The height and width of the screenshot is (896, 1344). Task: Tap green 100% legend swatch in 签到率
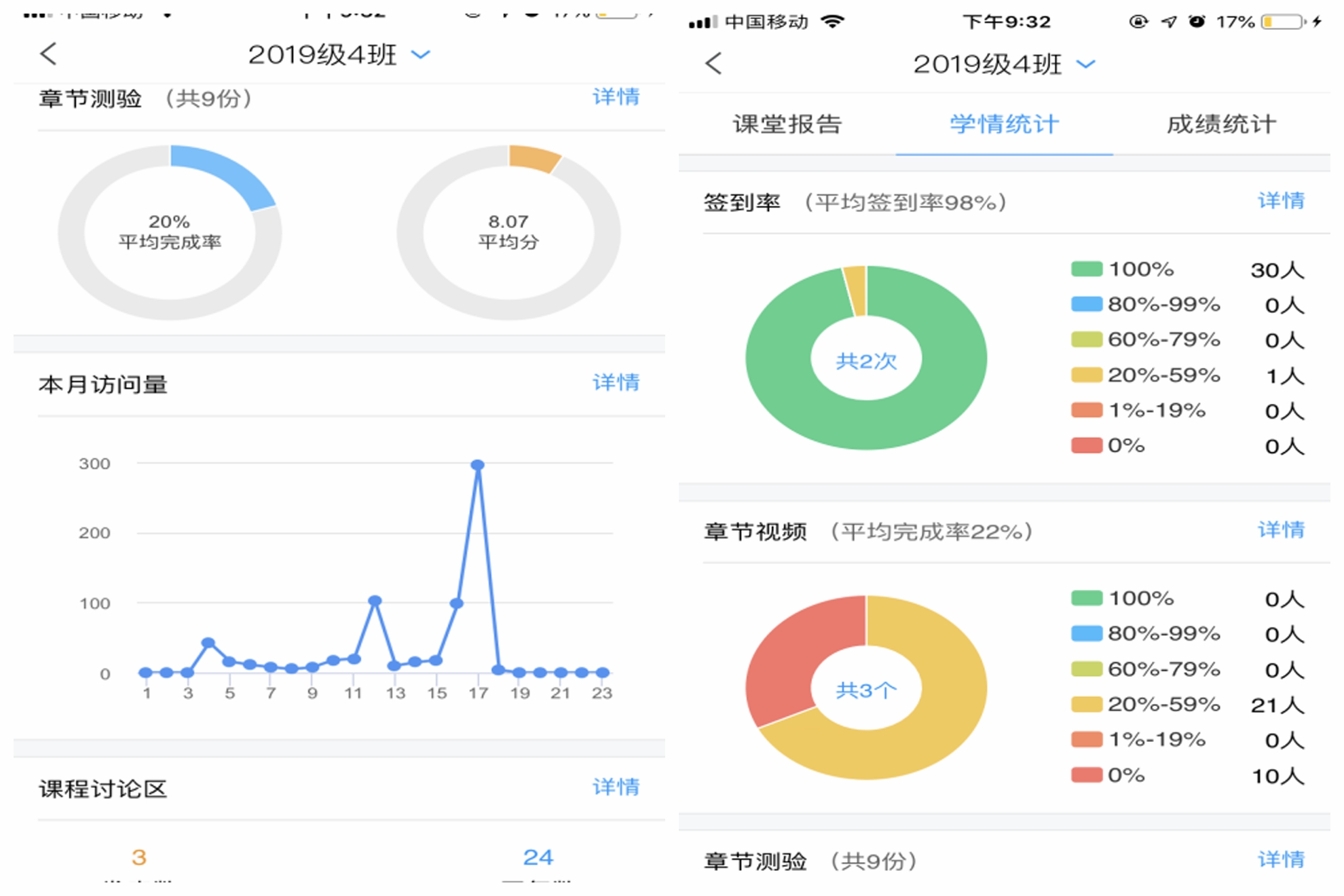(1086, 269)
